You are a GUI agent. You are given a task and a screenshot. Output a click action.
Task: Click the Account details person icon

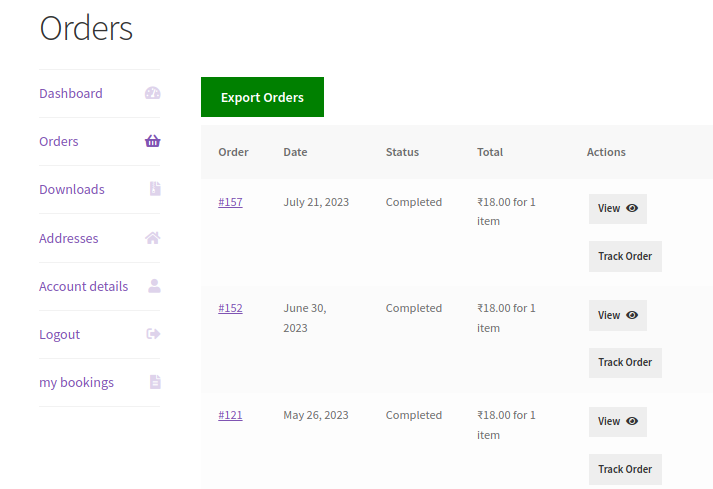[x=154, y=286]
